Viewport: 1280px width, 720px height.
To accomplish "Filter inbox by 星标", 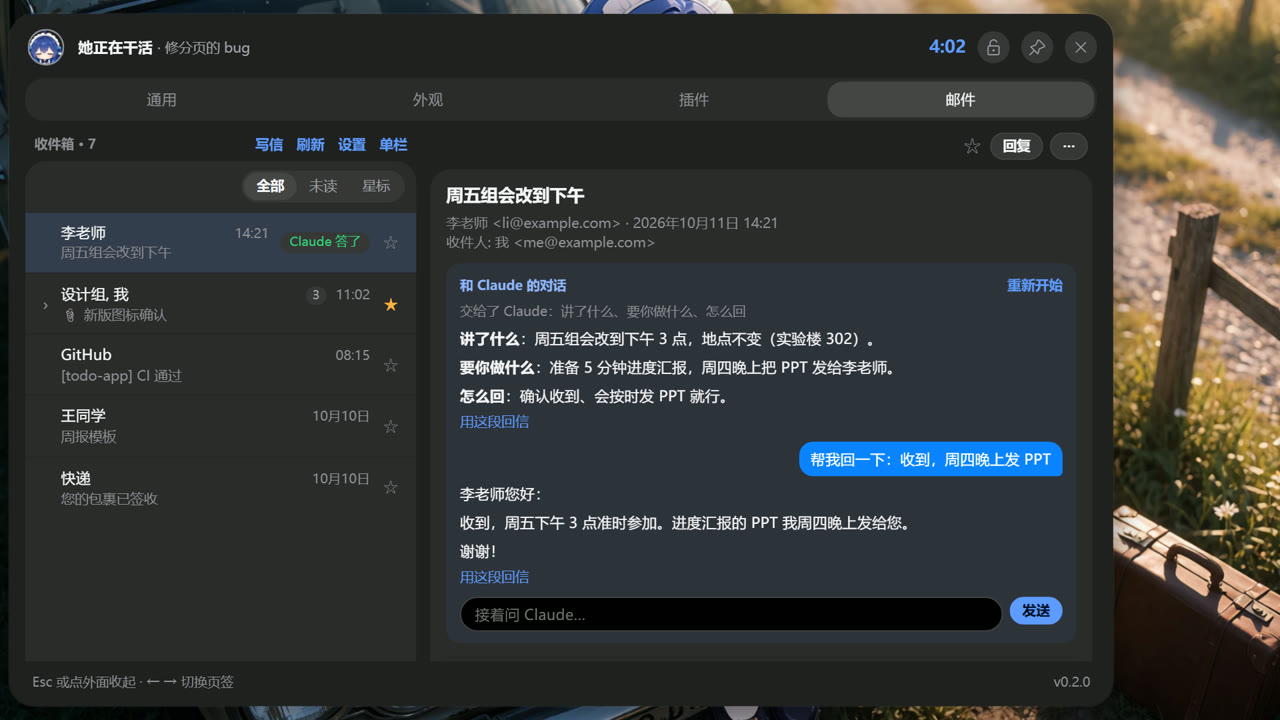I will tap(376, 186).
